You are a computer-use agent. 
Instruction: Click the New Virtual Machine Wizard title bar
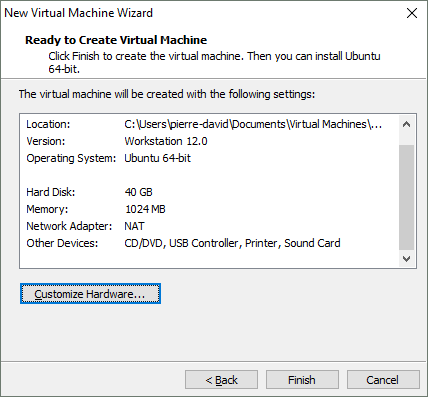pos(200,13)
